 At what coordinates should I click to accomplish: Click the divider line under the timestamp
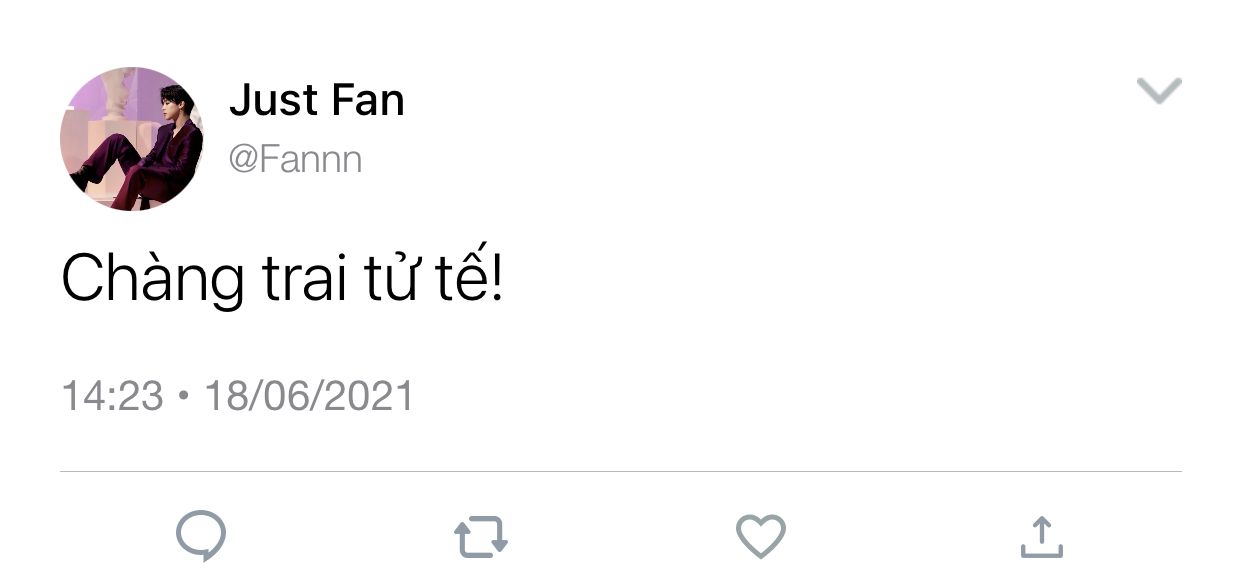[x=621, y=471]
